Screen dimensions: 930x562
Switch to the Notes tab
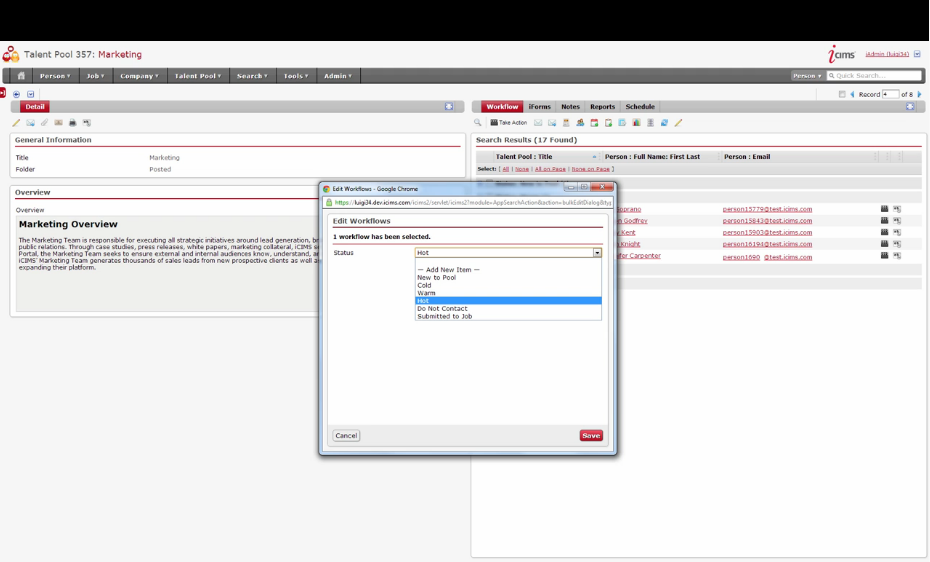click(570, 107)
